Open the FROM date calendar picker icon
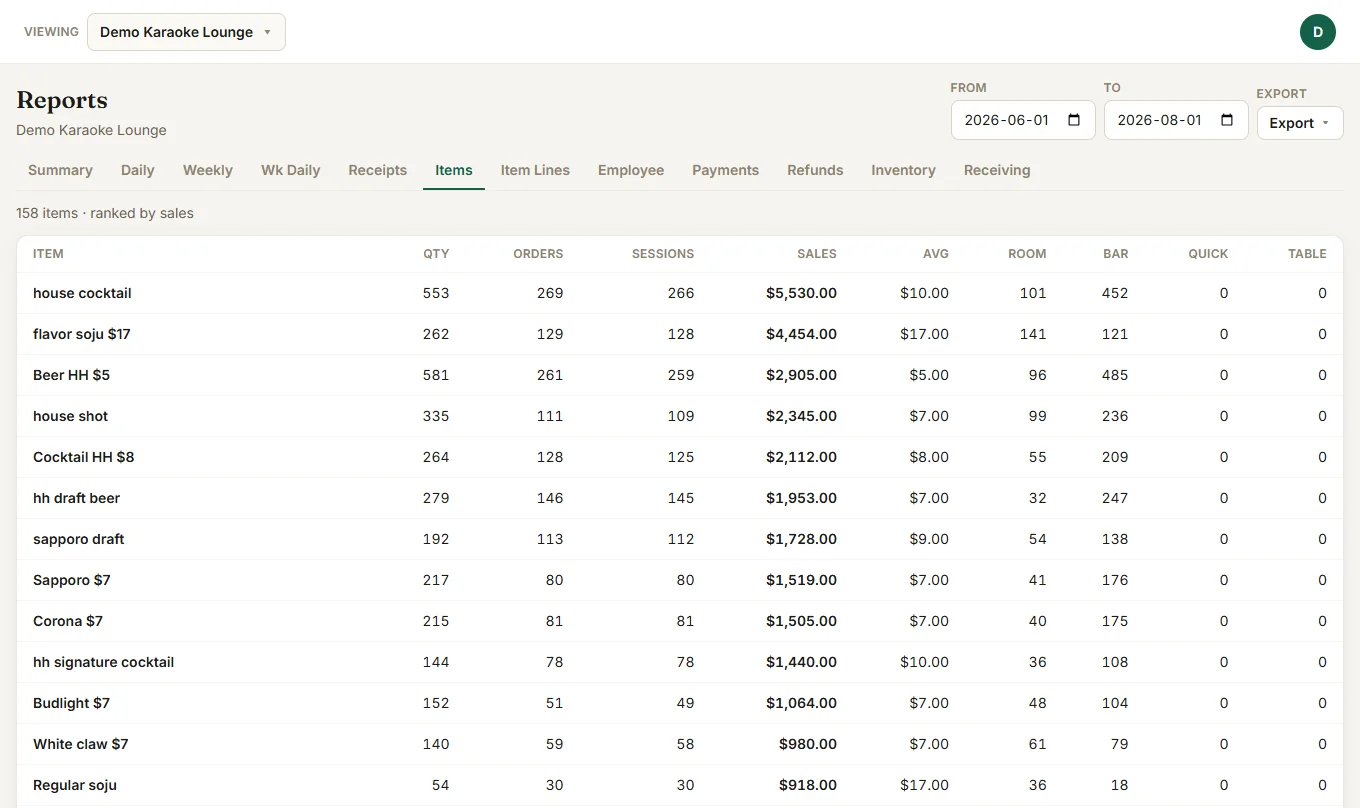Screen dimensions: 1360x808 coord(1075,120)
